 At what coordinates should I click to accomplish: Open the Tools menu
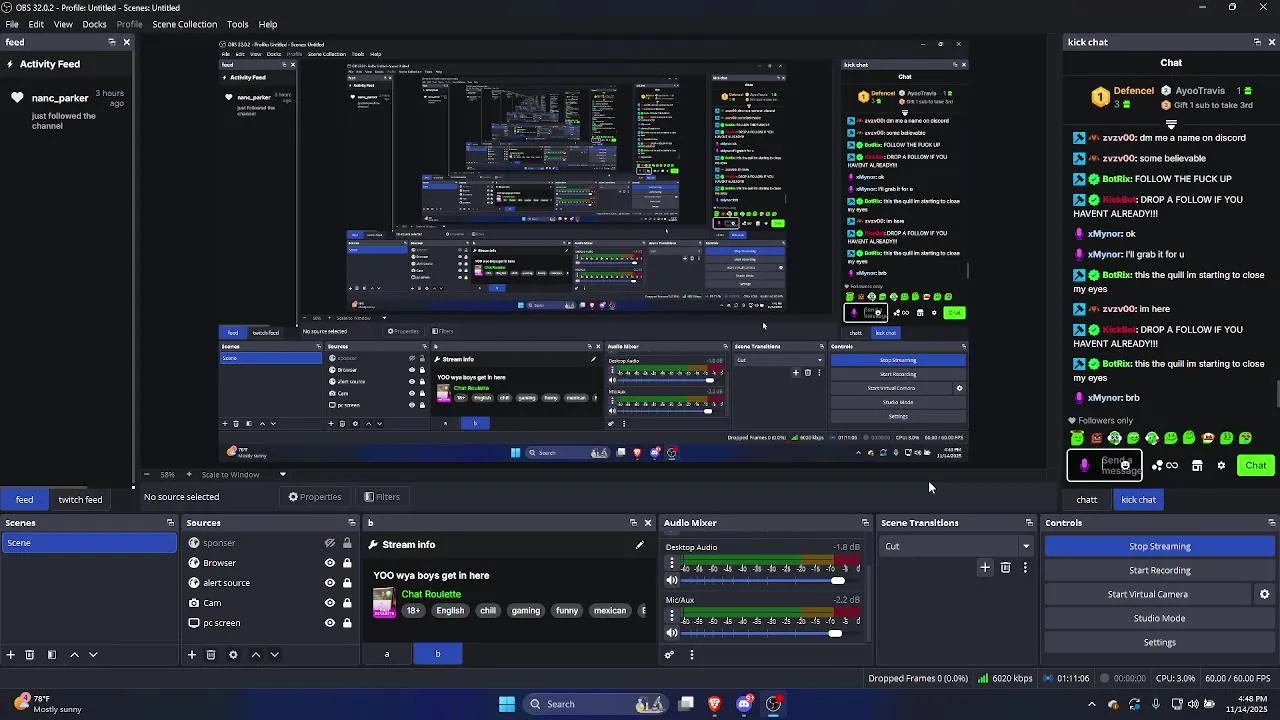pyautogui.click(x=238, y=24)
